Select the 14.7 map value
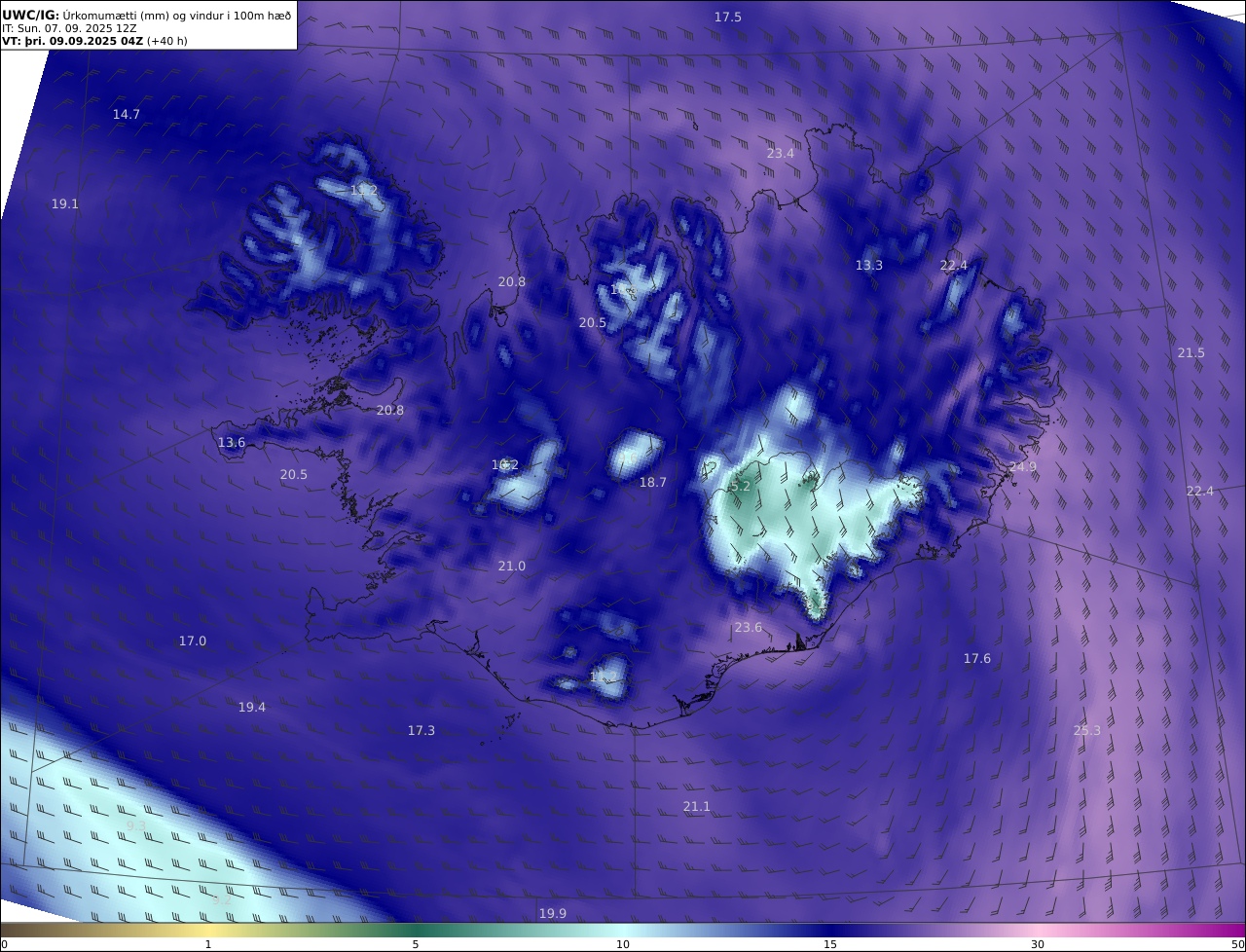The image size is (1246, 952). point(127,114)
